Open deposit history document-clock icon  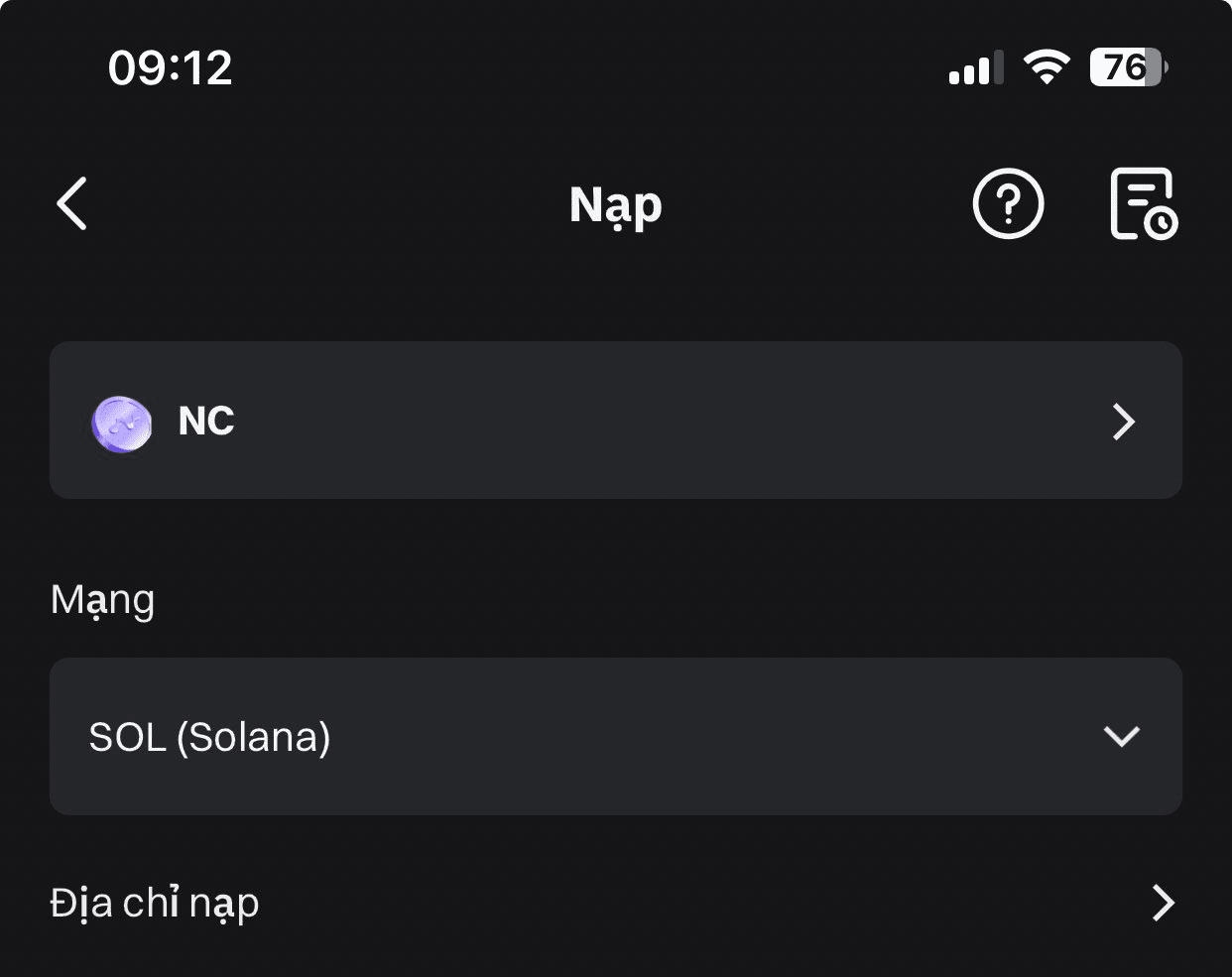pyautogui.click(x=1141, y=203)
